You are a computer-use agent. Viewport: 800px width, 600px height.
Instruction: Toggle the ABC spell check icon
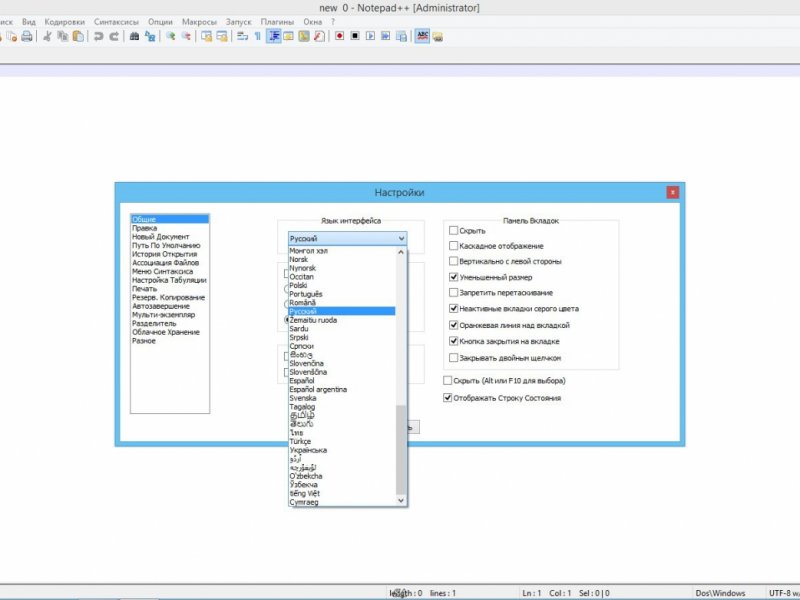tap(422, 36)
